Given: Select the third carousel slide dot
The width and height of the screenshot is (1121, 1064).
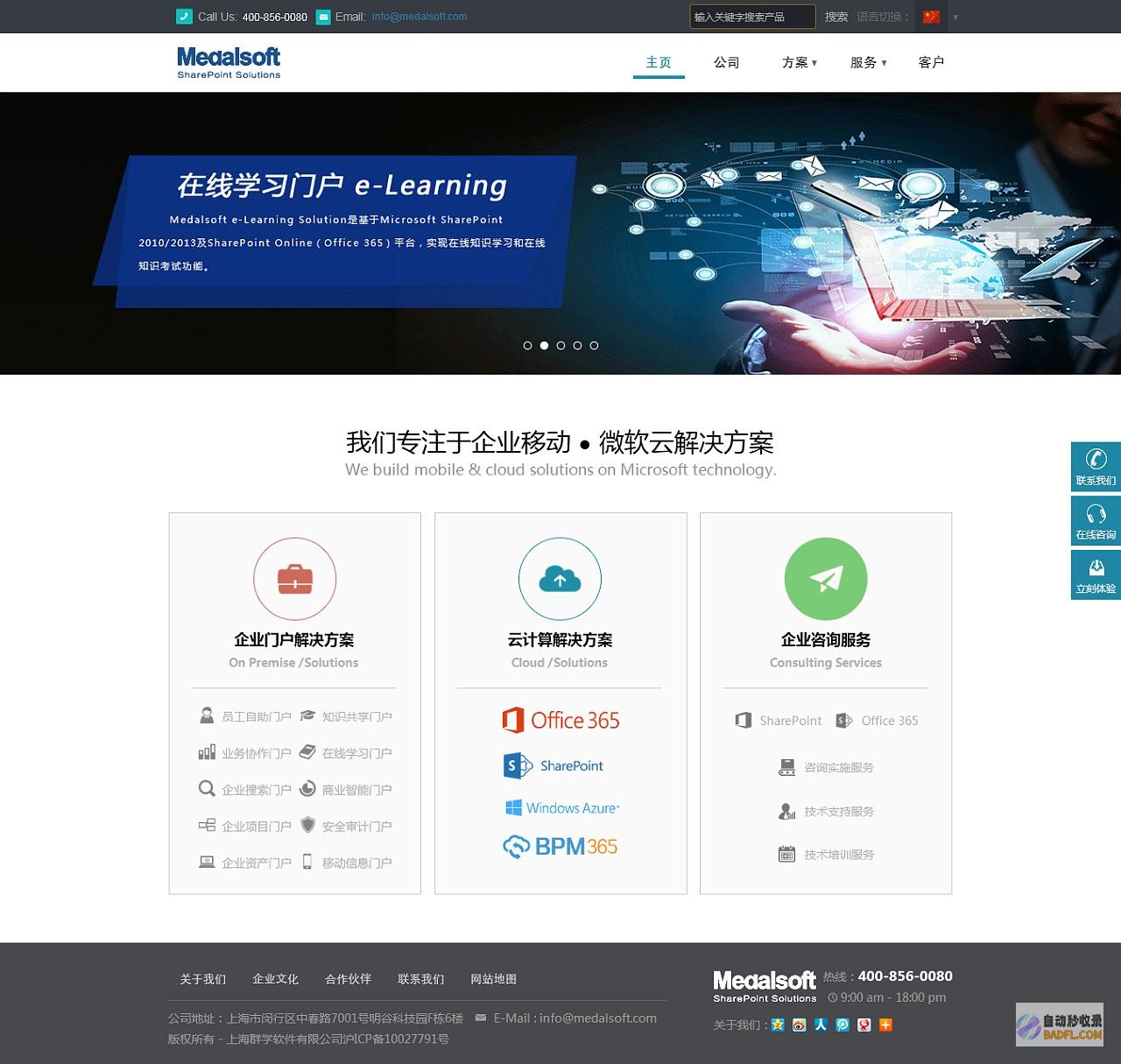Looking at the screenshot, I should (560, 345).
